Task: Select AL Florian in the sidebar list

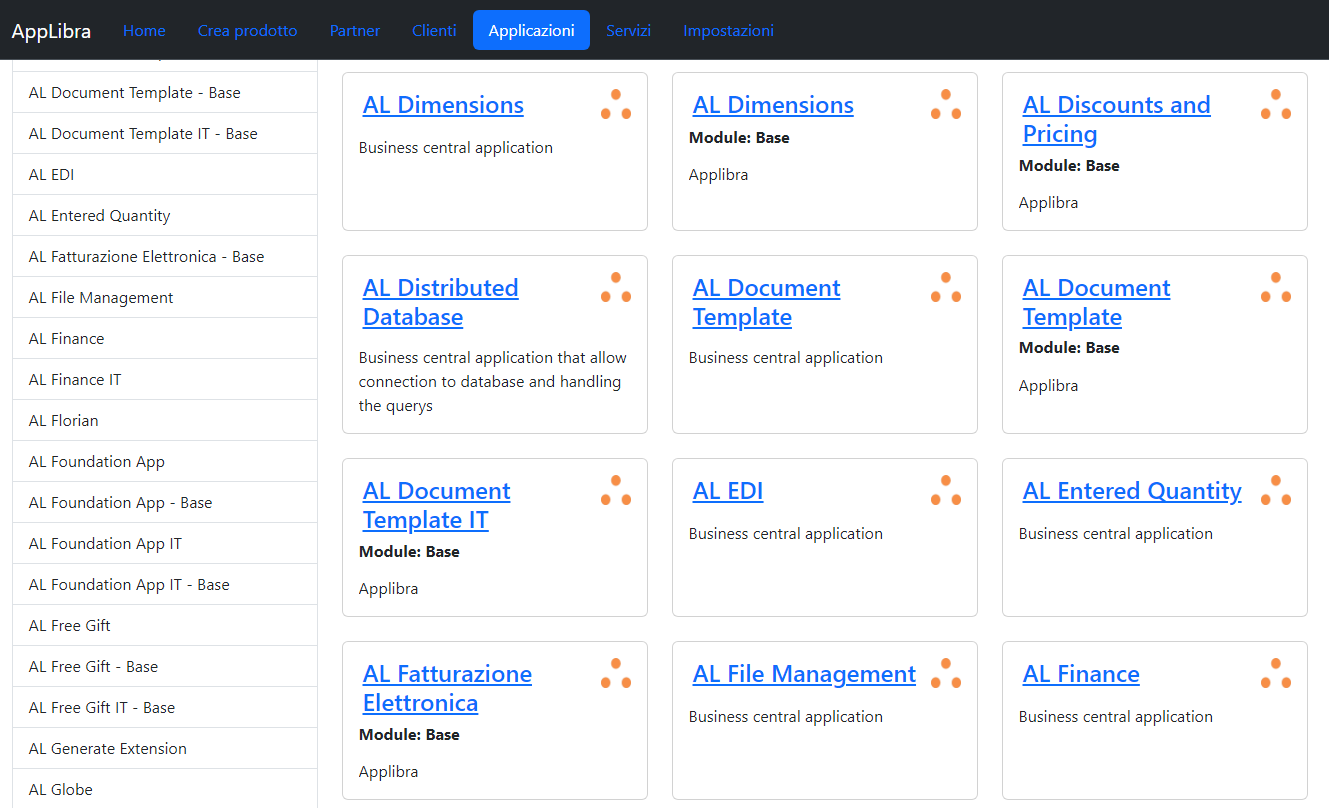Action: 64,421
